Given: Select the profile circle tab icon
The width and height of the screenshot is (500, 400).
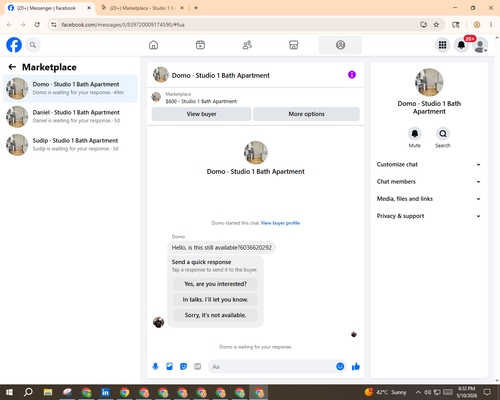Looking at the screenshot, I should coord(340,45).
